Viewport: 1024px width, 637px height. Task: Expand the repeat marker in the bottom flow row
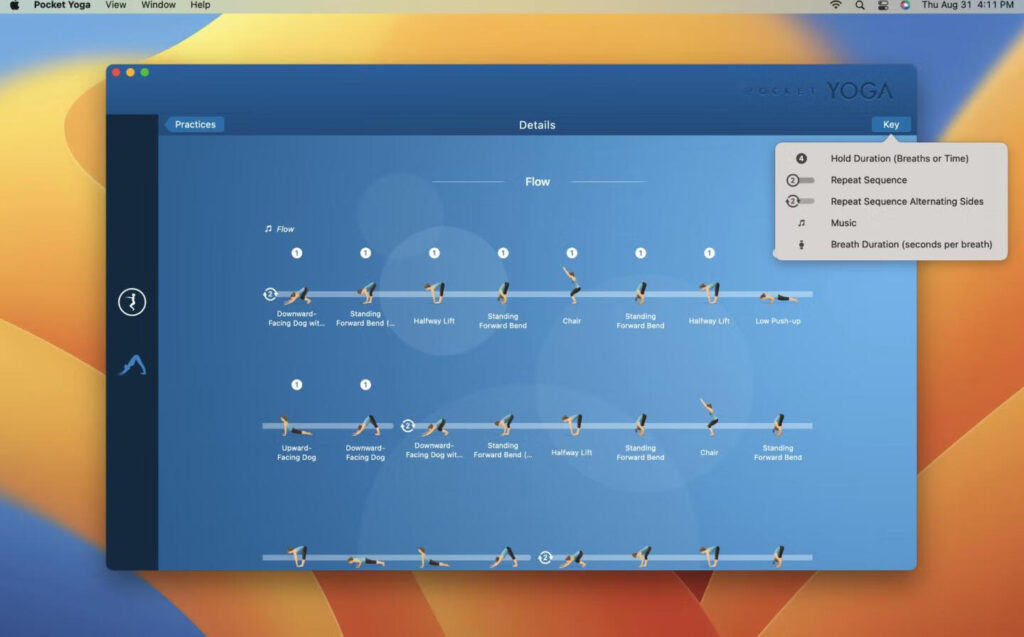[x=545, y=558]
